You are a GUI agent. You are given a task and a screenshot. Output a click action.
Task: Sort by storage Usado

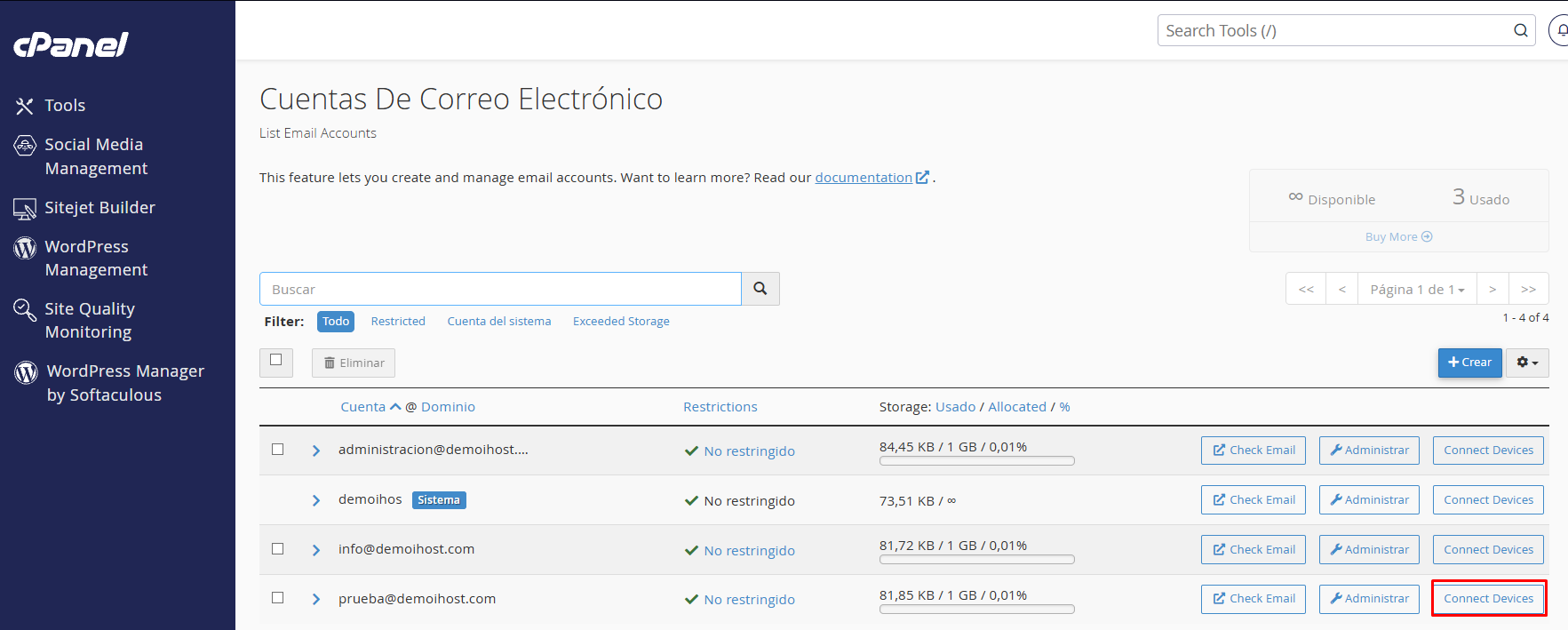click(956, 407)
